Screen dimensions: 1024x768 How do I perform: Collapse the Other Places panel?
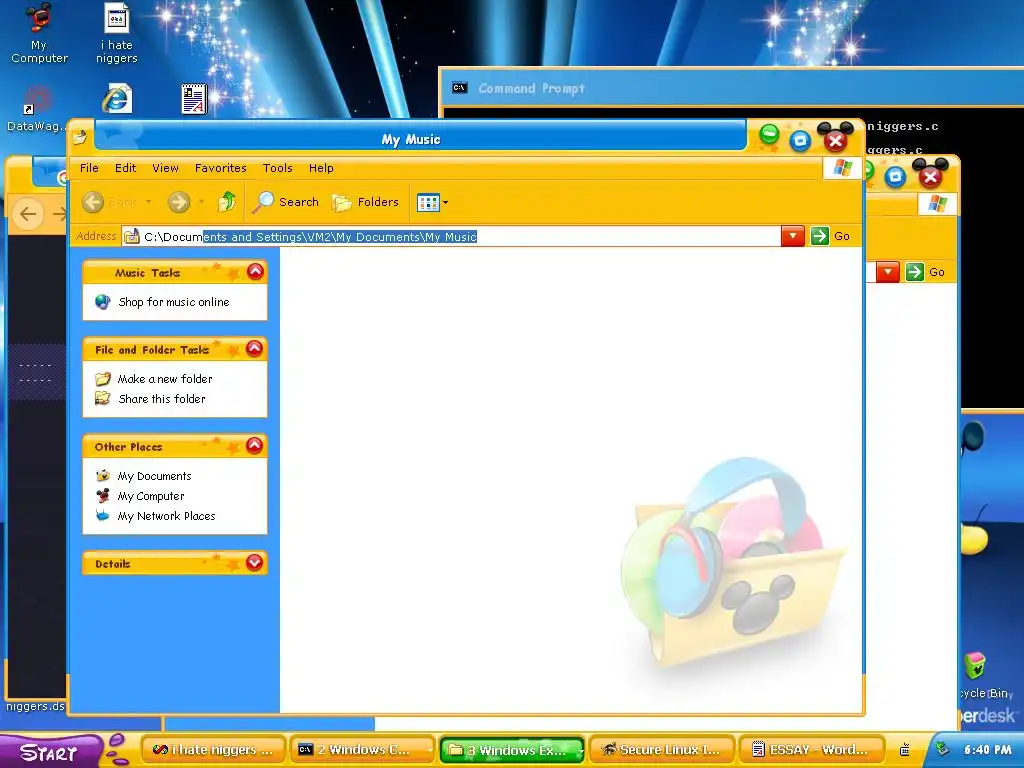coord(255,445)
